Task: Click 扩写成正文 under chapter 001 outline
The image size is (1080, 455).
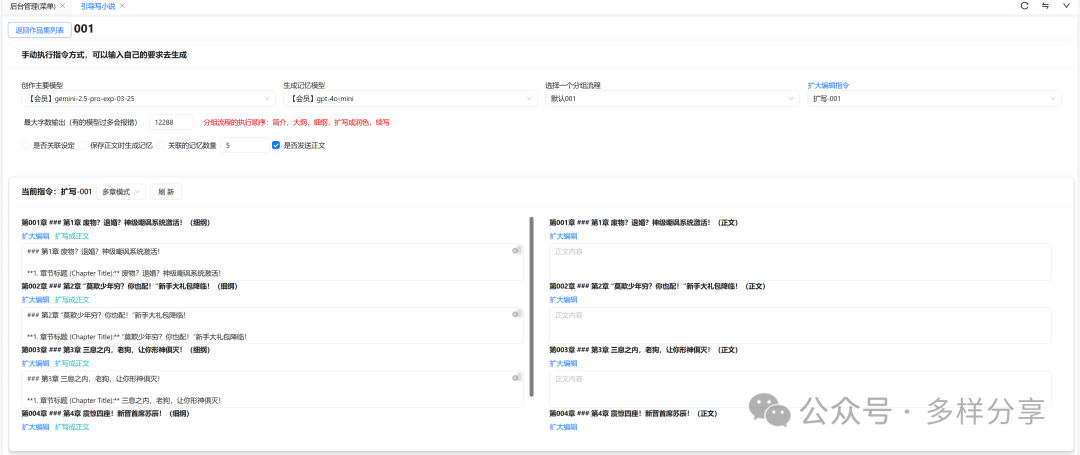Action: pyautogui.click(x=72, y=236)
